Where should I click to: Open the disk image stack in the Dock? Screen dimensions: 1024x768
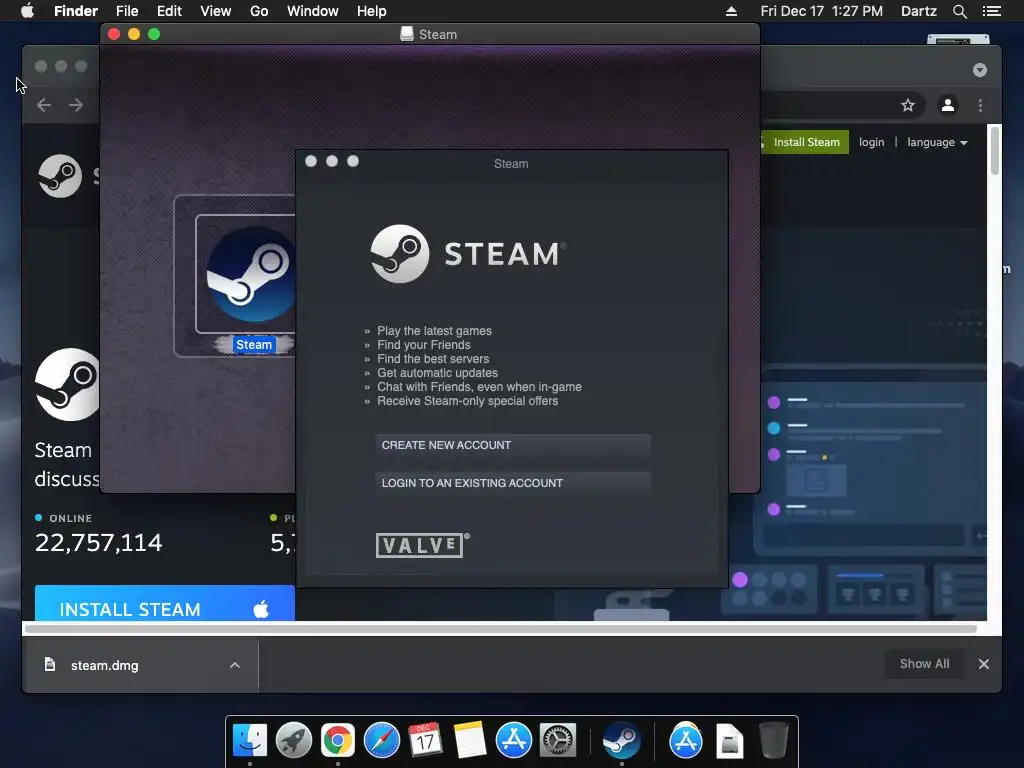(729, 741)
